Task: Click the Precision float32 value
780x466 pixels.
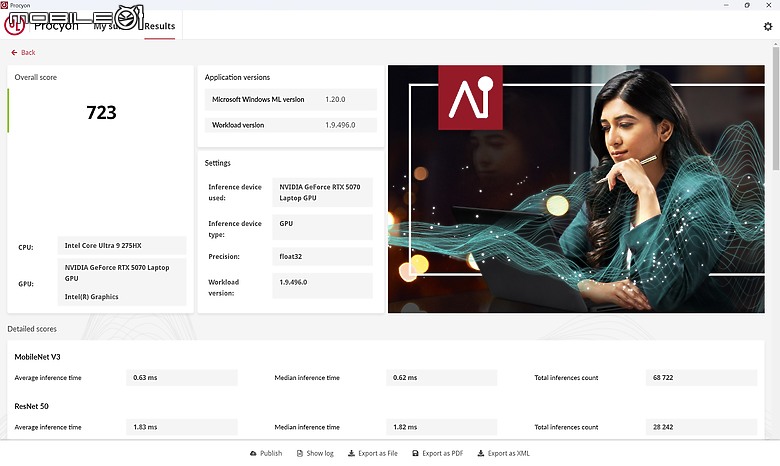Action: click(322, 257)
